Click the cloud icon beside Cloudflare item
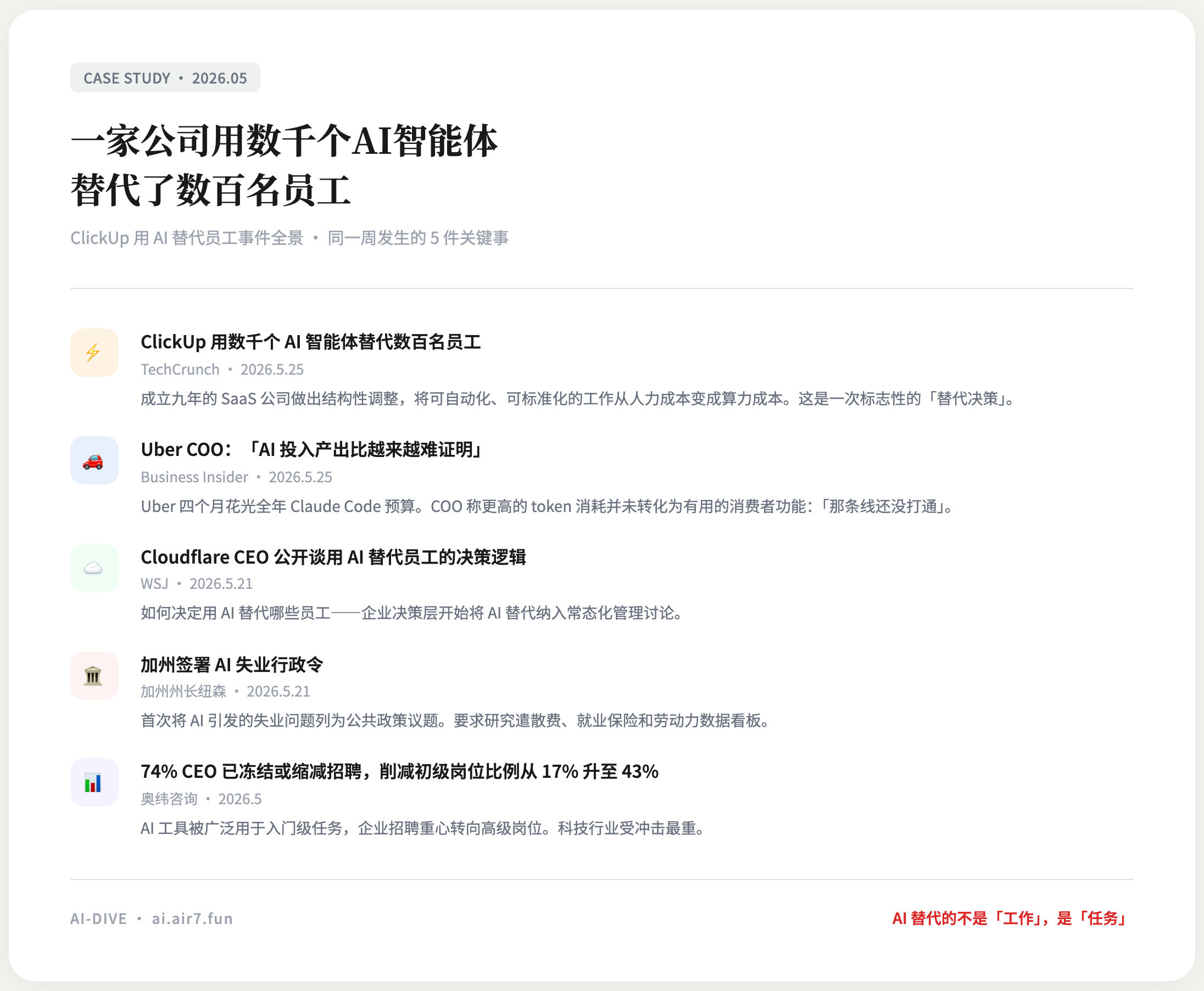 [x=94, y=567]
